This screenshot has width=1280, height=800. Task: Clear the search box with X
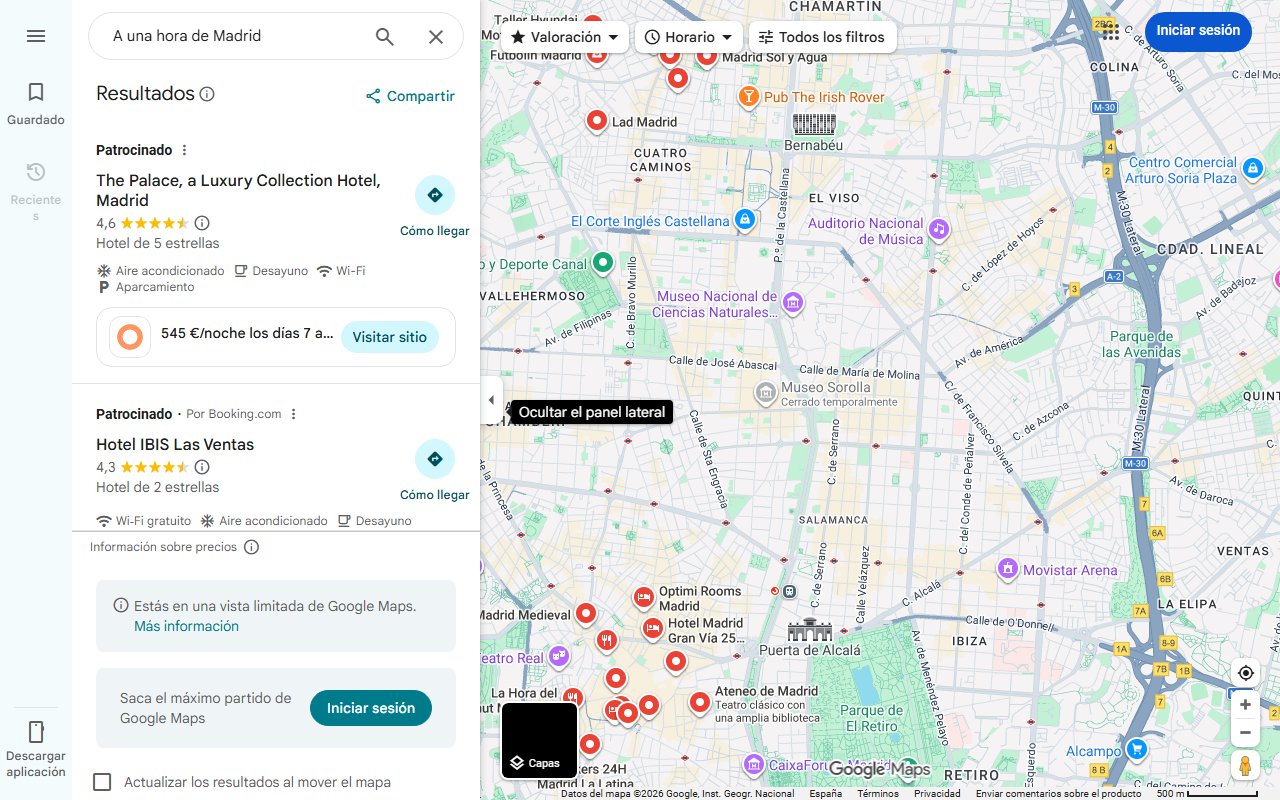pyautogui.click(x=436, y=37)
